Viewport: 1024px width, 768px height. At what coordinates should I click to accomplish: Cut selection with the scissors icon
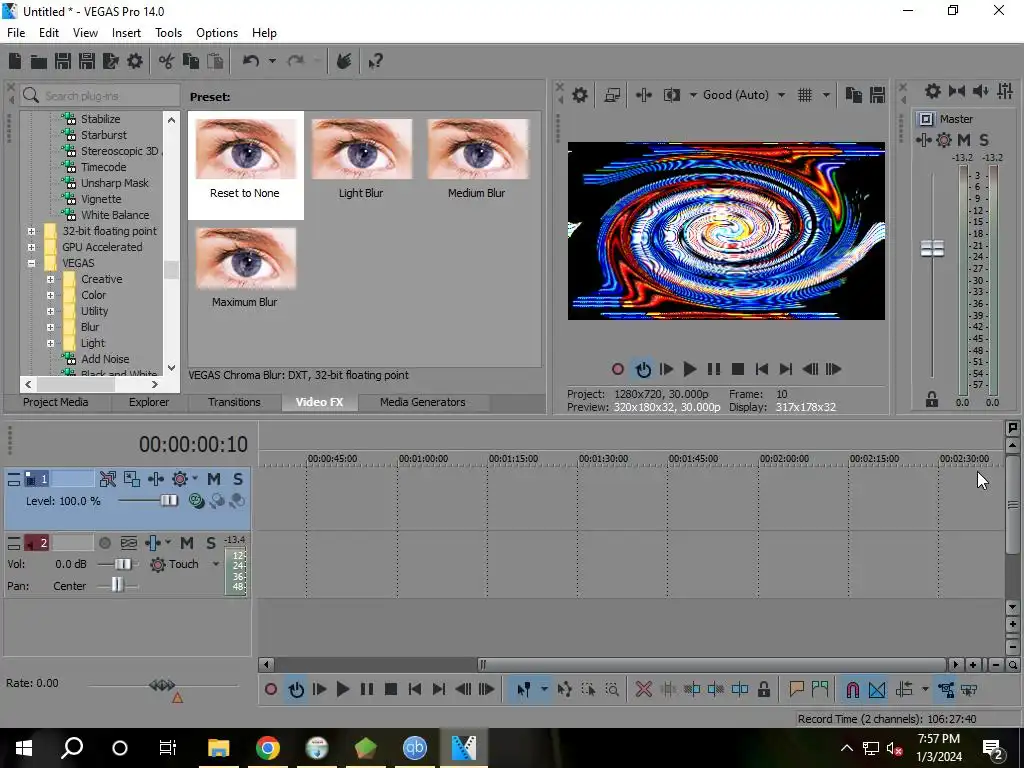tap(167, 61)
